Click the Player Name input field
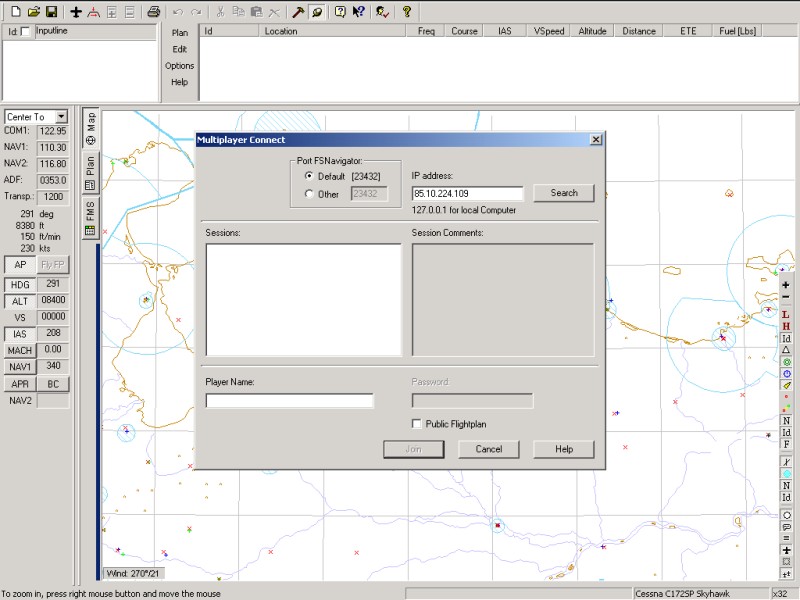Screen dimensions: 800x600 click(x=289, y=401)
